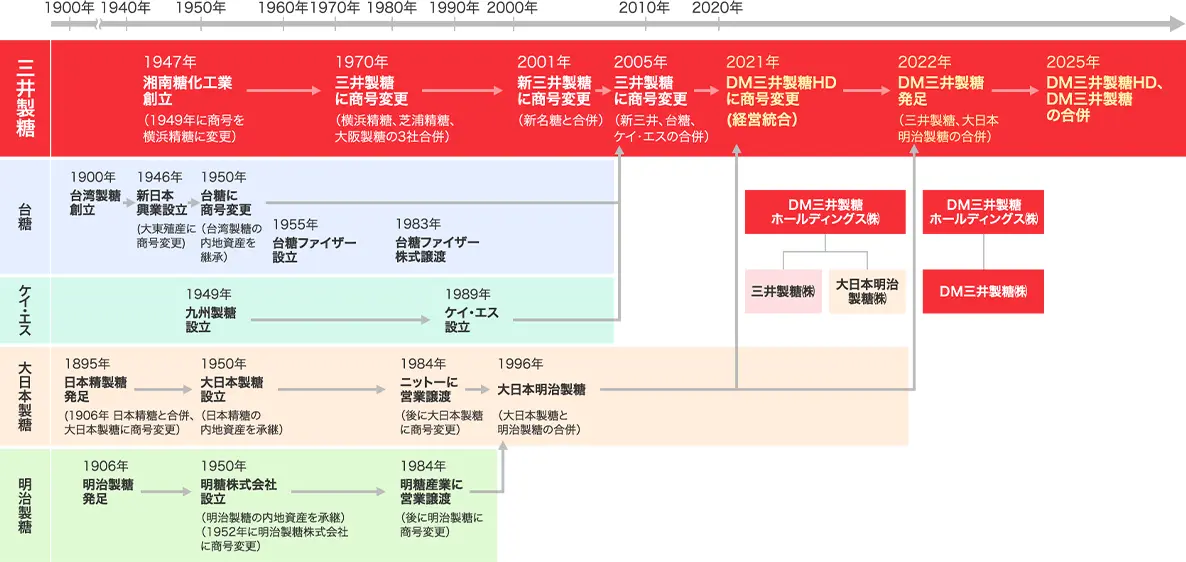Click the 大日本製糖 row header
This screenshot has width=1186, height=562.
coord(25,396)
